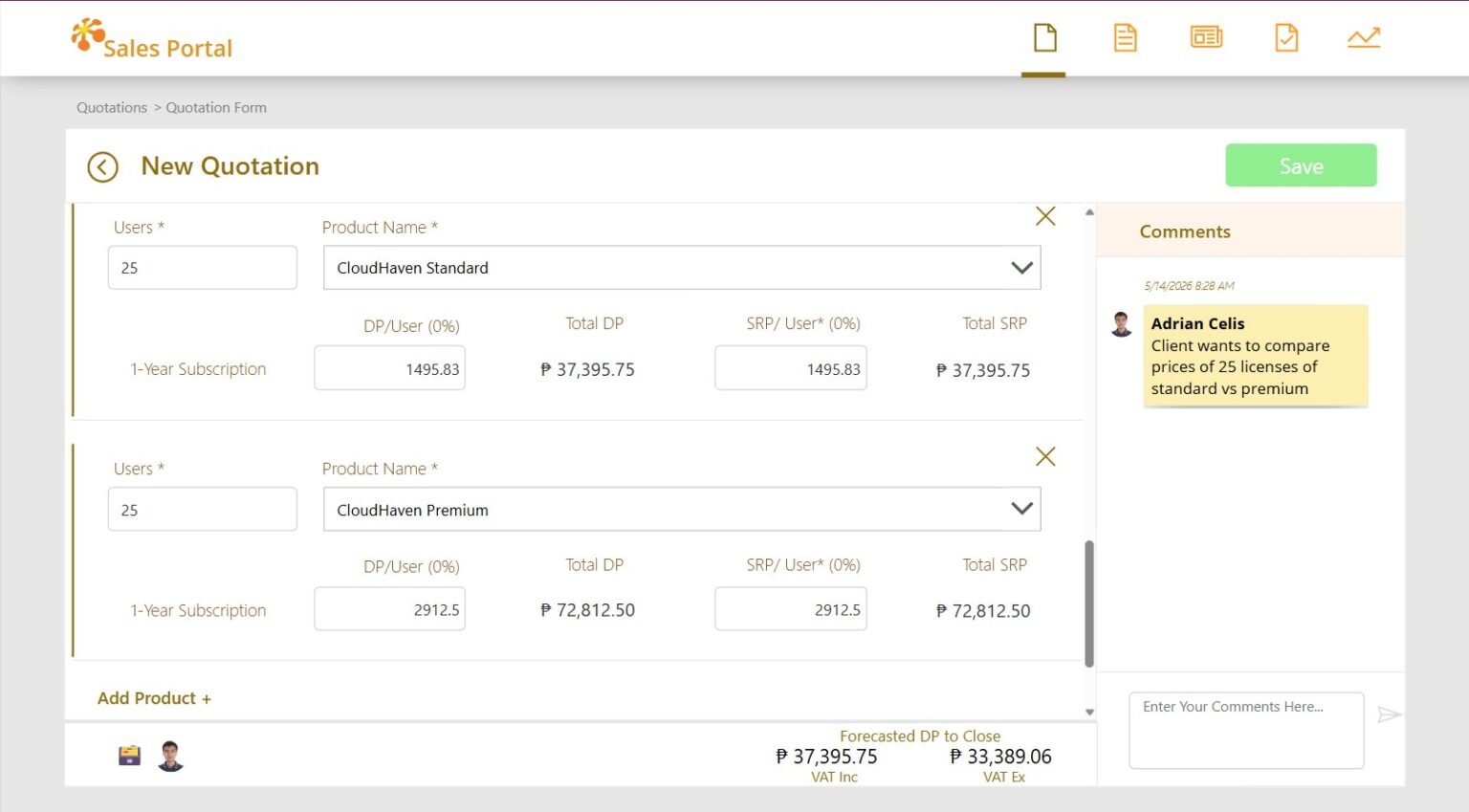The height and width of the screenshot is (812, 1469).
Task: Click VAT Ex amount ₱ 33,389.06
Action: point(1000,757)
